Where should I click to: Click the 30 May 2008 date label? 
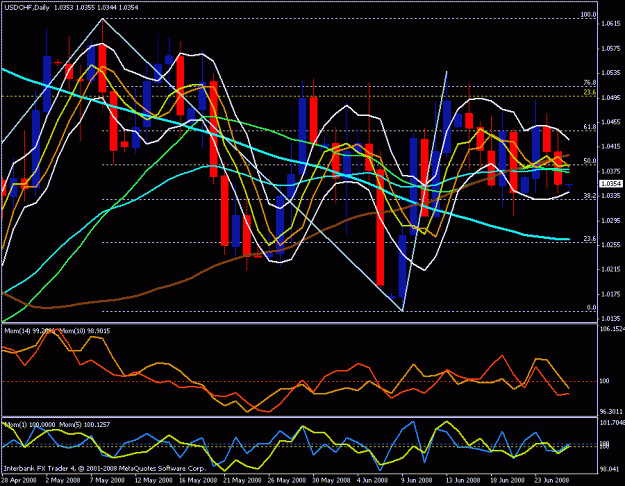pos(330,480)
